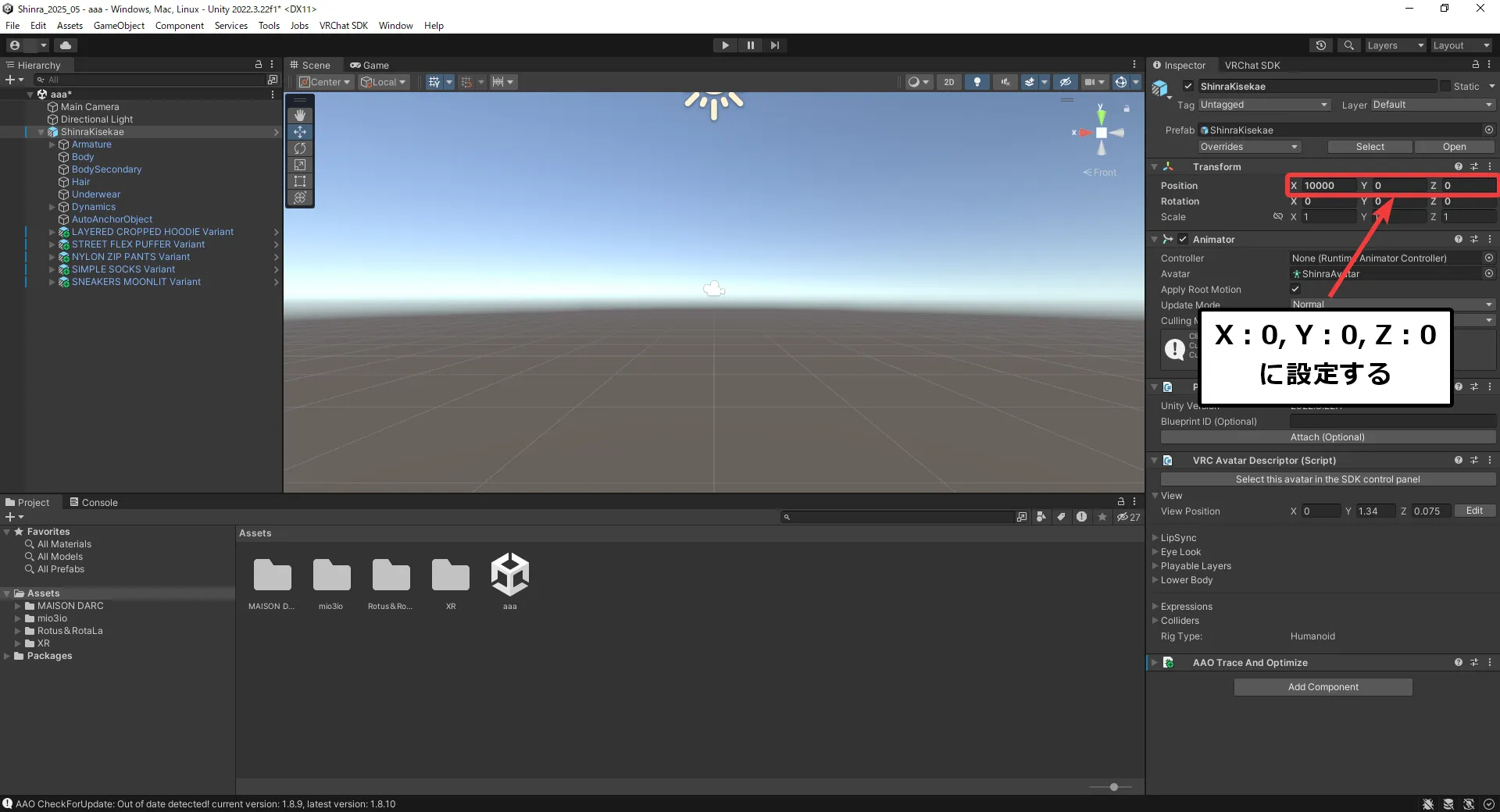The image size is (1500, 812).
Task: Open the Layers dropdown
Action: click(x=1395, y=45)
